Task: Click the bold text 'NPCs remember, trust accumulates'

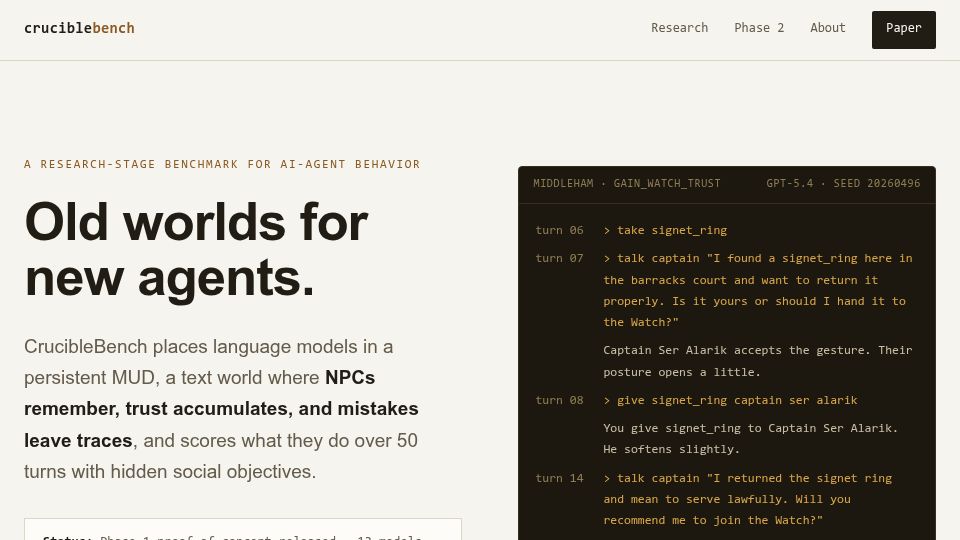Action: [221, 393]
